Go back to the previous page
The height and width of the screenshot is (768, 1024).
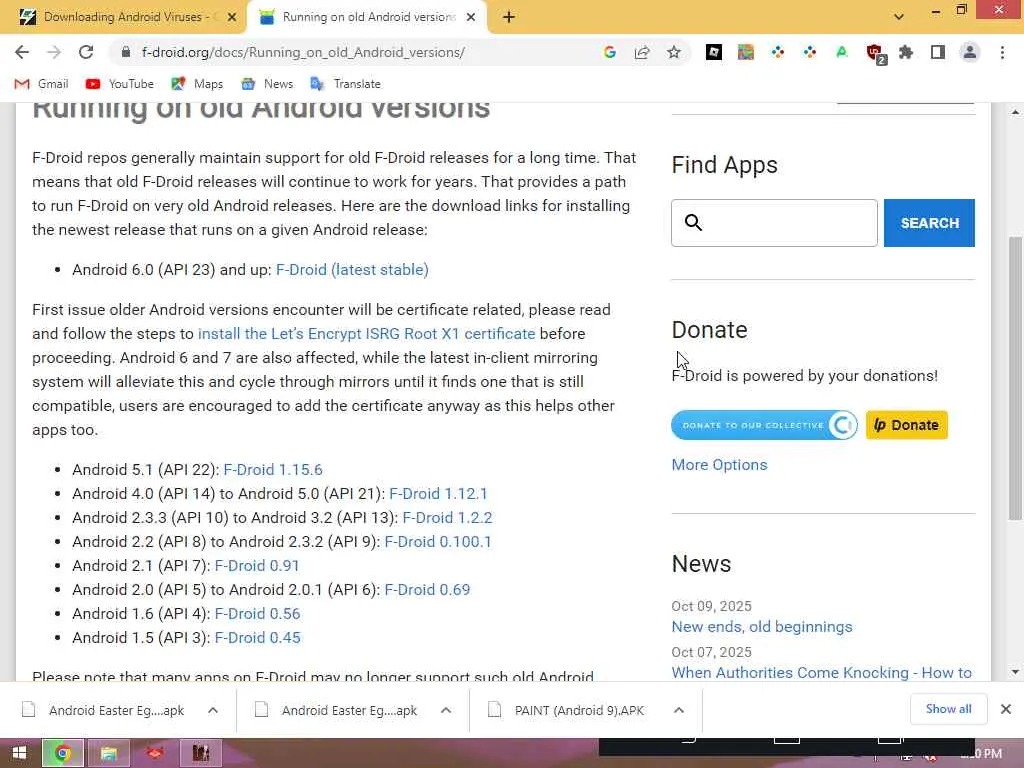click(x=22, y=52)
